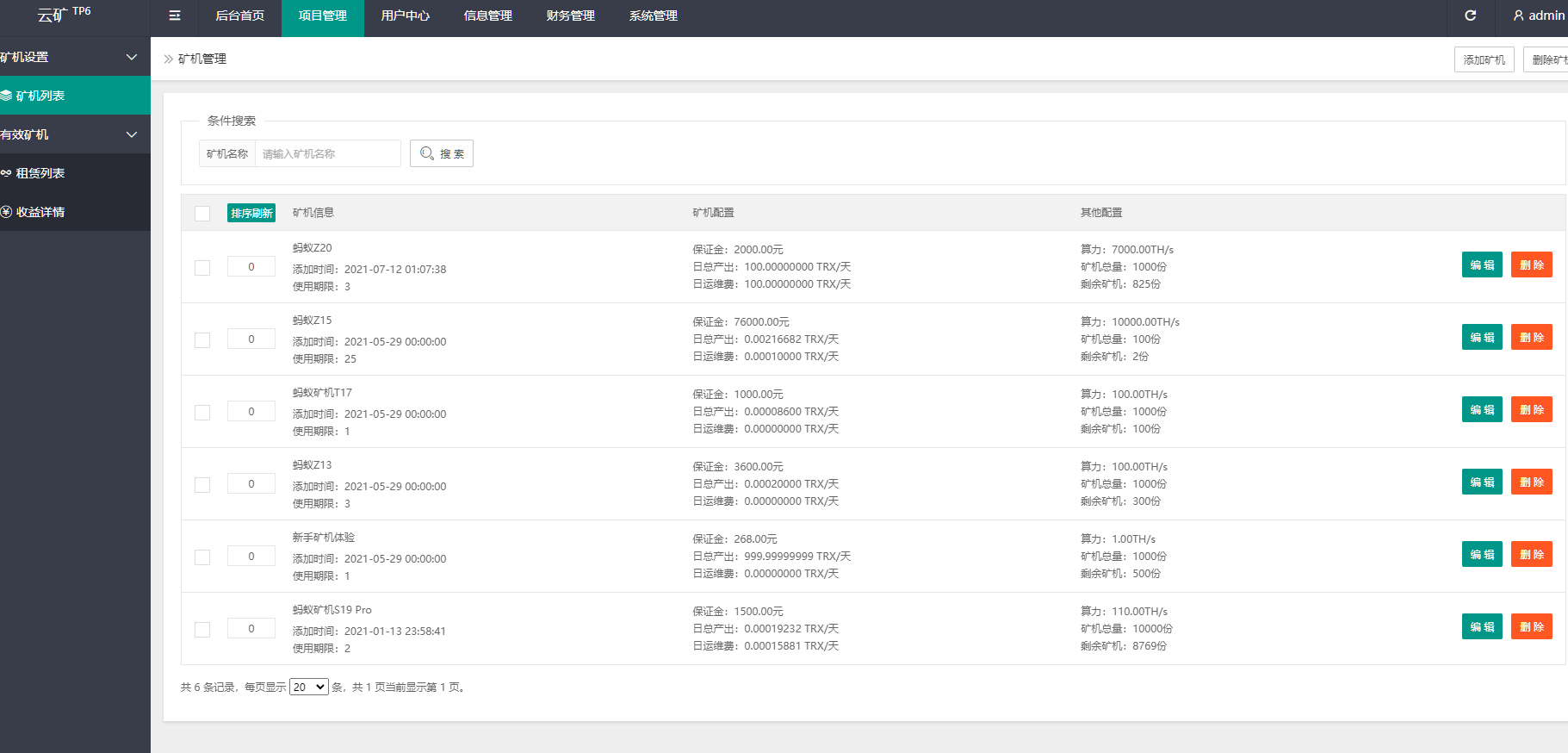The image size is (1568, 753).
Task: Click the refresh icon in top bar
Action: pyautogui.click(x=1470, y=16)
